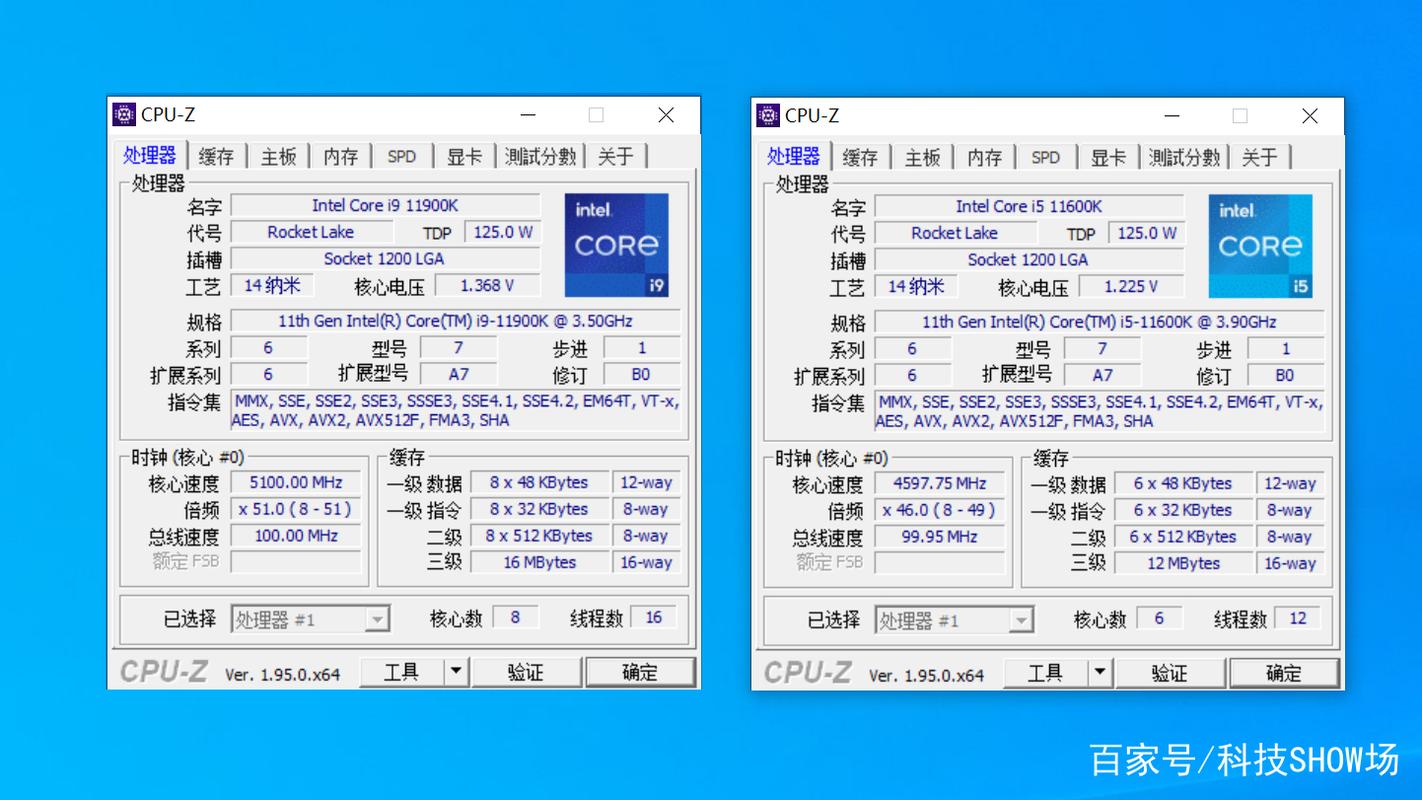Click 6 x 512 KBytes L2 value
This screenshot has width=1422, height=800.
click(1184, 536)
